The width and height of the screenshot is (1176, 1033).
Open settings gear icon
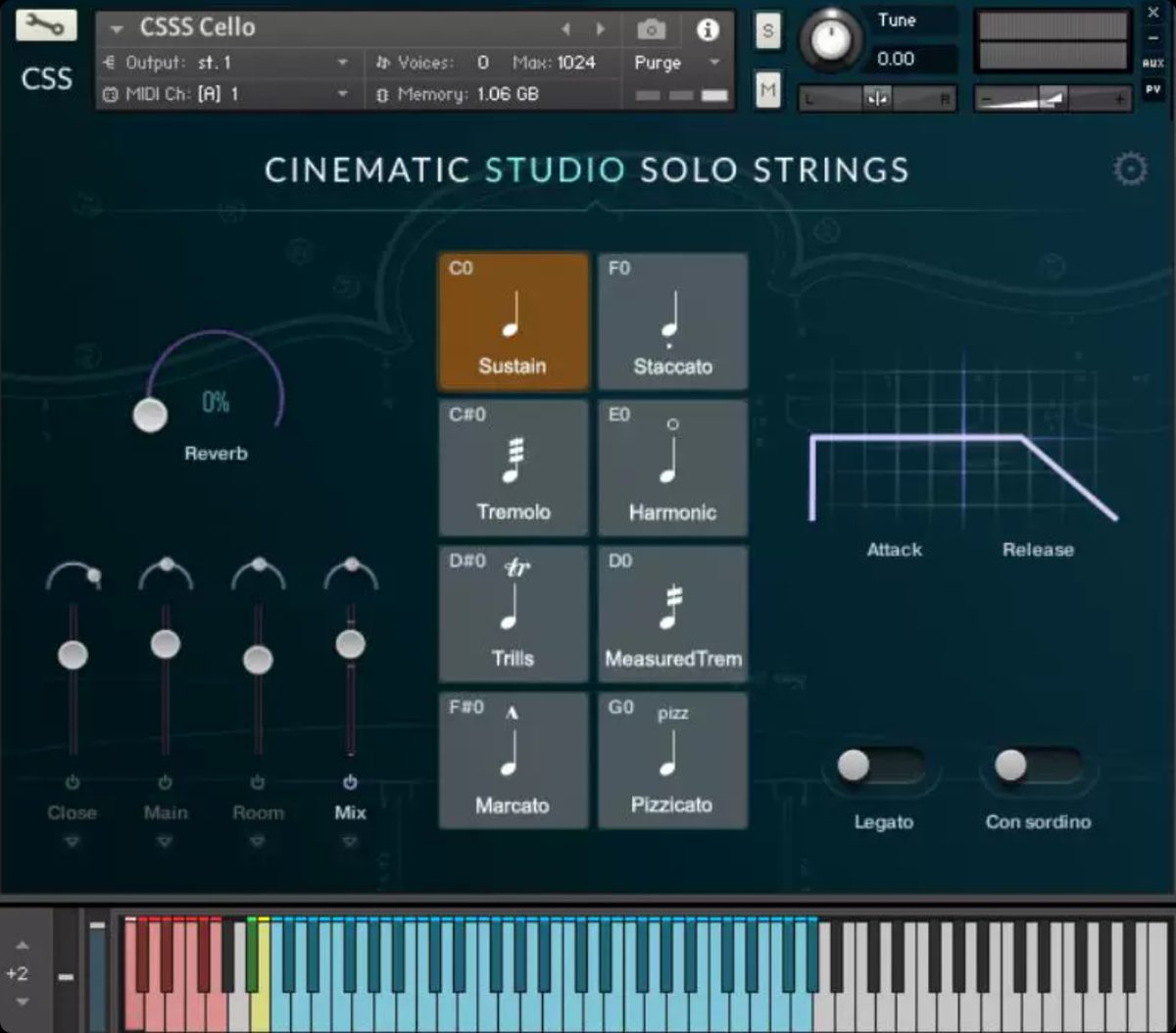pos(1130,170)
